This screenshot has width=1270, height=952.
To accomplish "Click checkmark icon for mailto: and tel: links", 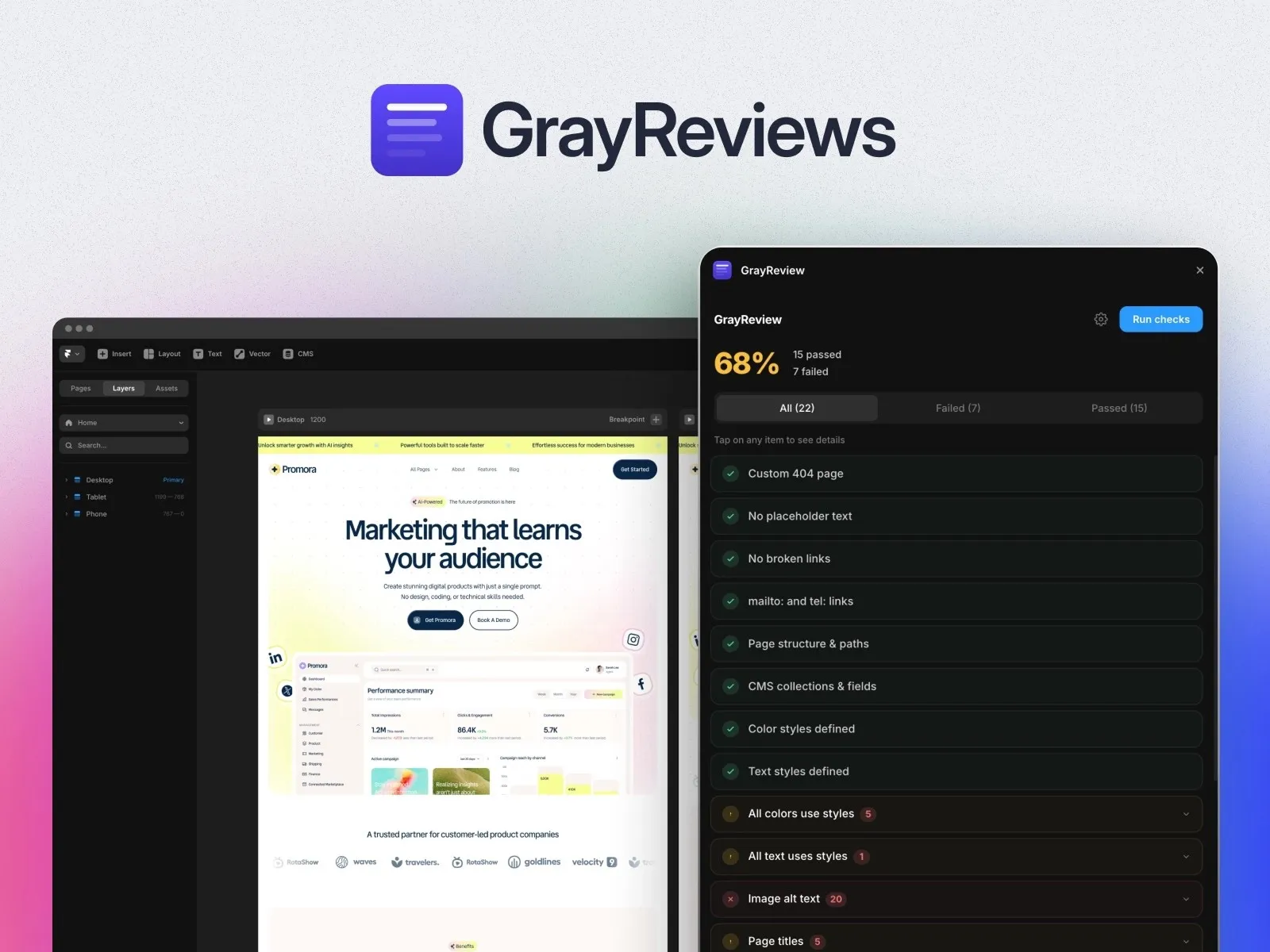I will tap(731, 601).
